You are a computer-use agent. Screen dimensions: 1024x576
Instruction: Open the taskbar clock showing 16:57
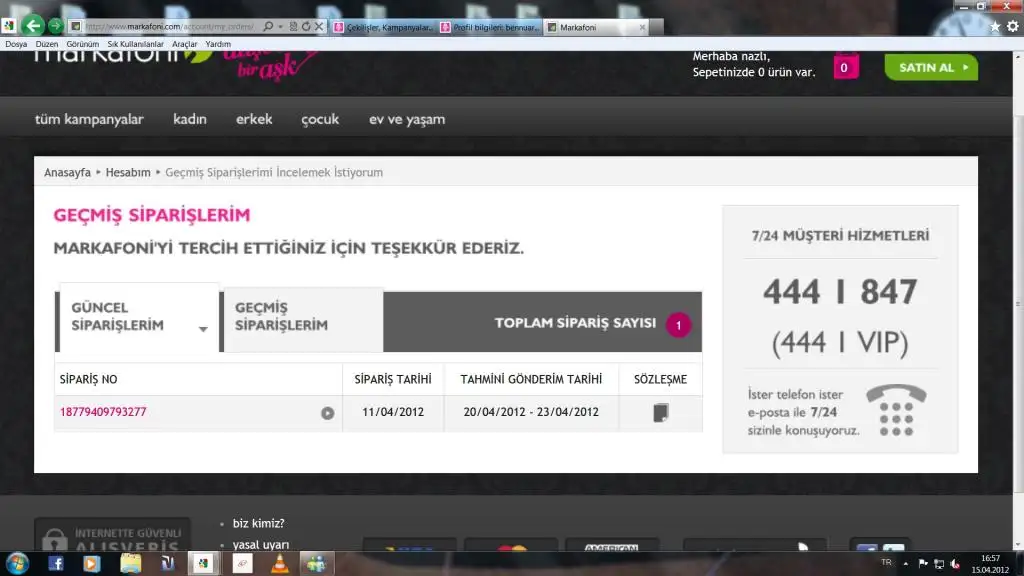coord(990,564)
